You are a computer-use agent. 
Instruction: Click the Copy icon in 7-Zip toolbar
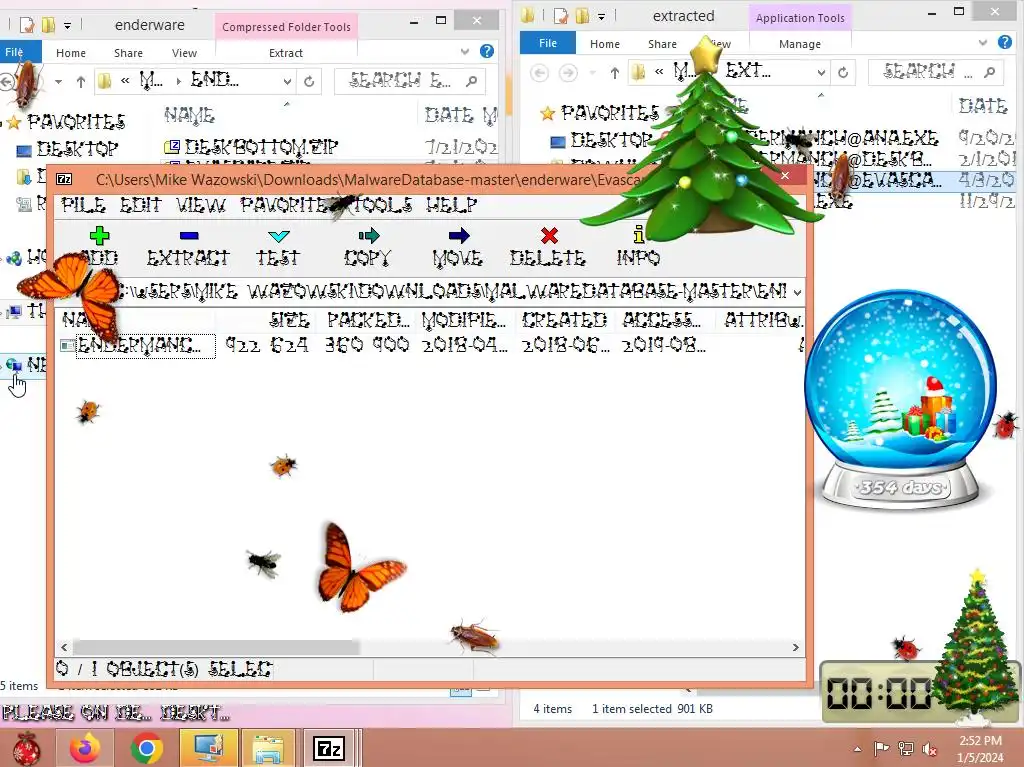click(x=368, y=235)
